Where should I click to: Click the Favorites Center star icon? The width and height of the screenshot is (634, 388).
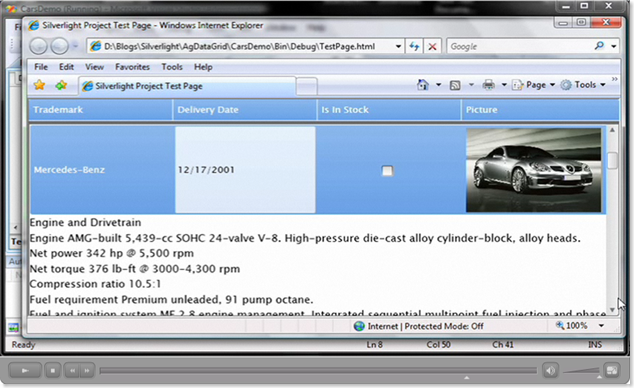tap(39, 85)
